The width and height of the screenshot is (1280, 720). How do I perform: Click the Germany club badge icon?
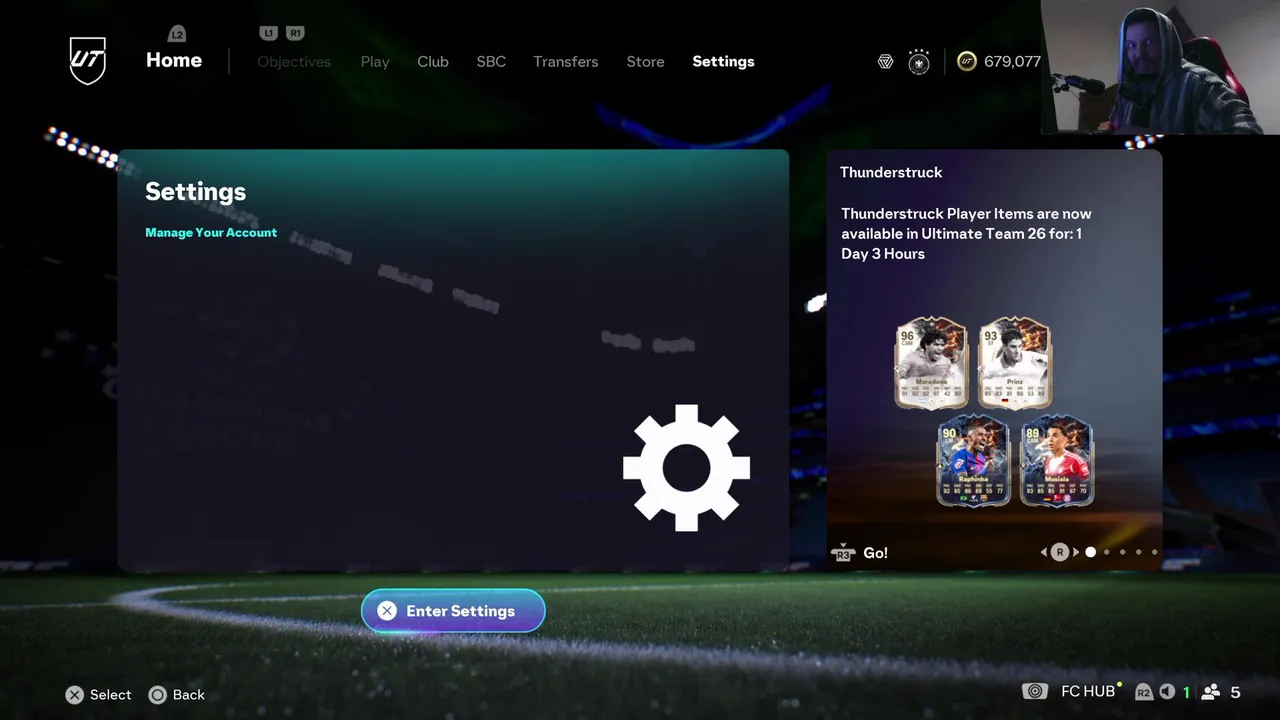click(x=919, y=62)
